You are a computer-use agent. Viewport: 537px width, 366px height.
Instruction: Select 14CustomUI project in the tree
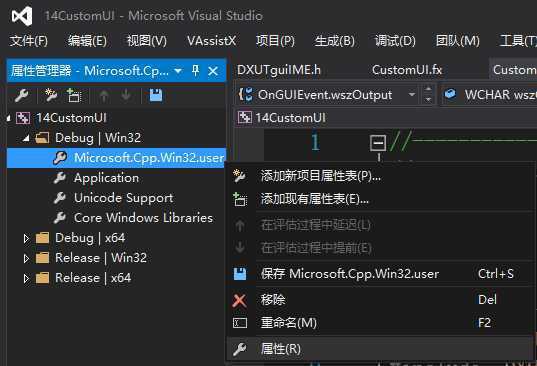(x=72, y=118)
